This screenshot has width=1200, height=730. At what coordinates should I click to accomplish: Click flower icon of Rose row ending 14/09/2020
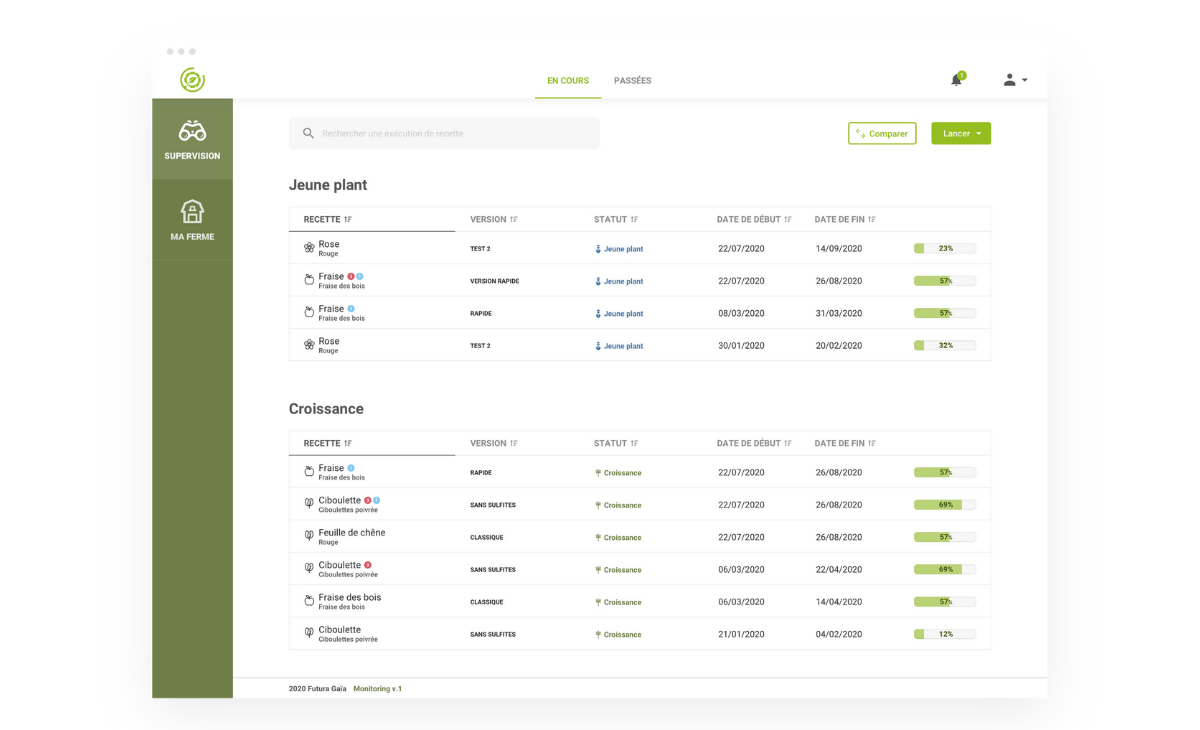[x=309, y=247]
